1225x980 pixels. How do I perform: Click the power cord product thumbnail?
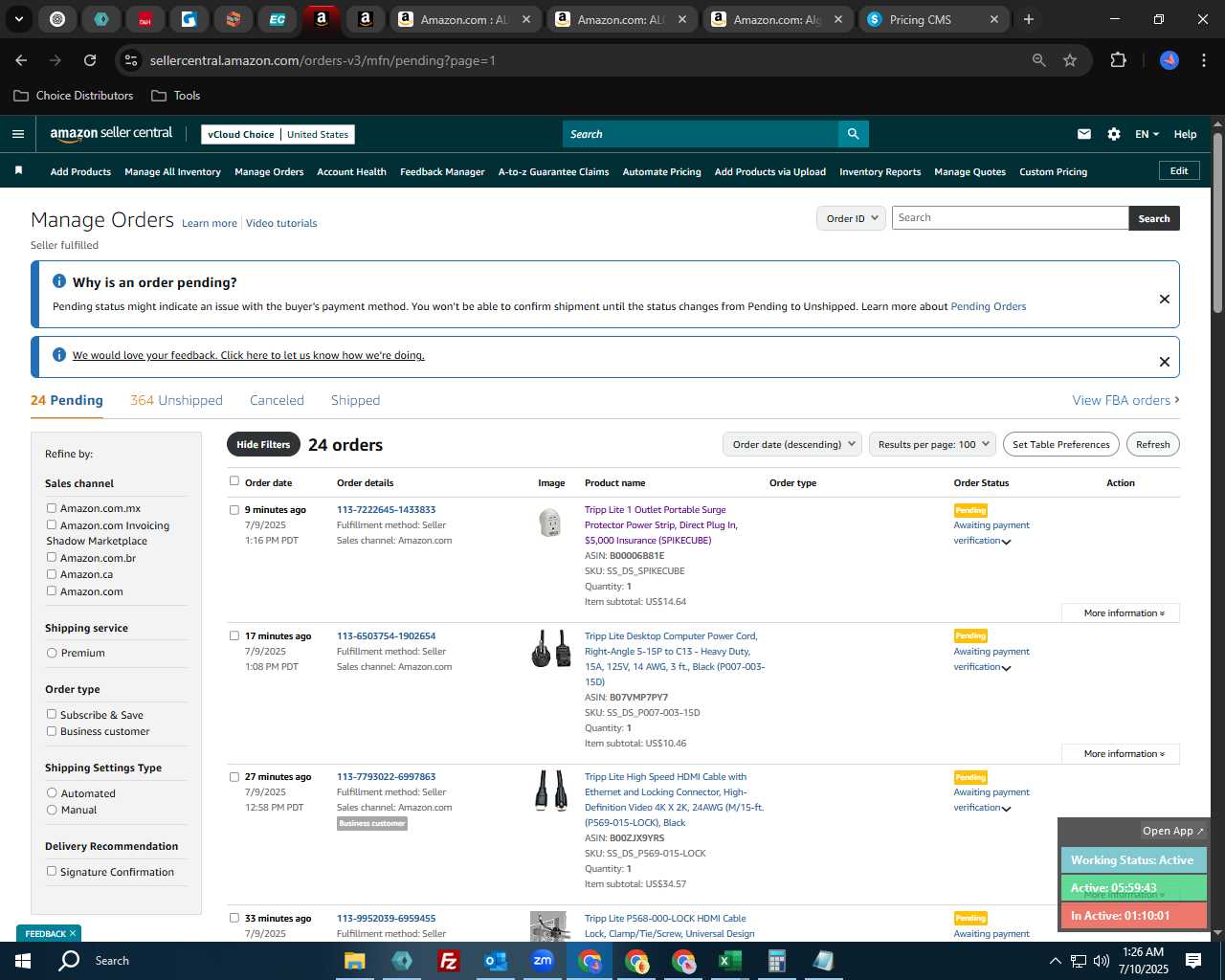click(550, 649)
